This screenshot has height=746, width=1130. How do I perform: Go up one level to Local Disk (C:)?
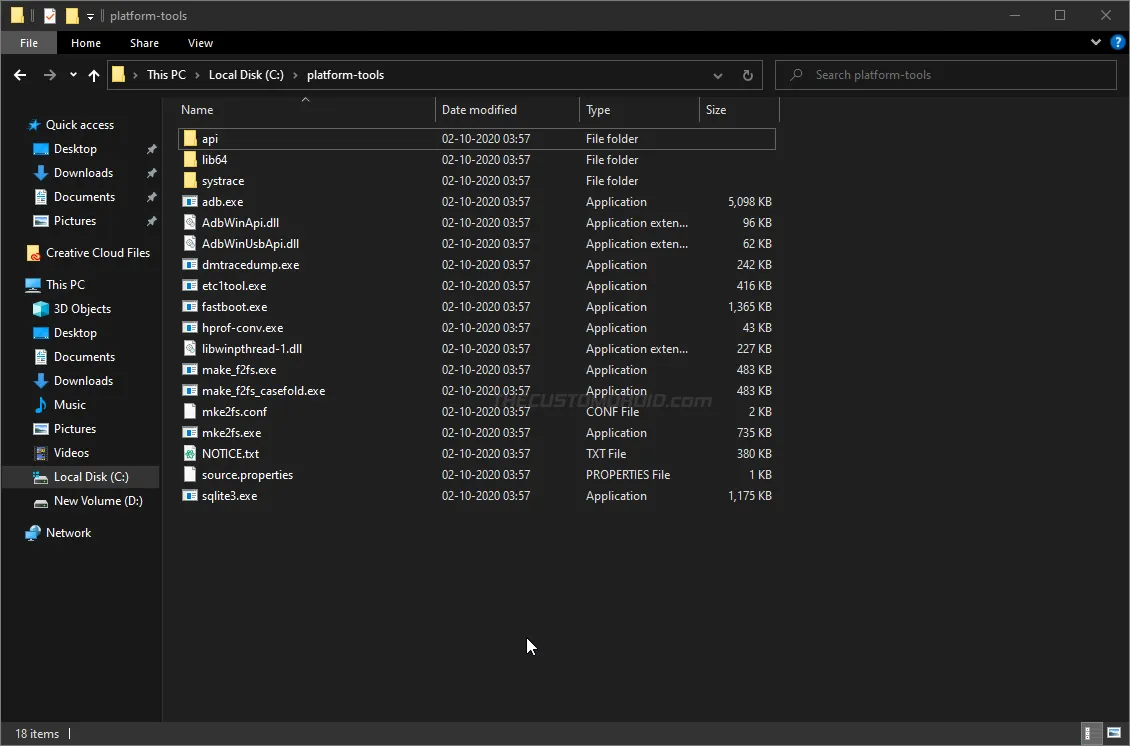[94, 75]
